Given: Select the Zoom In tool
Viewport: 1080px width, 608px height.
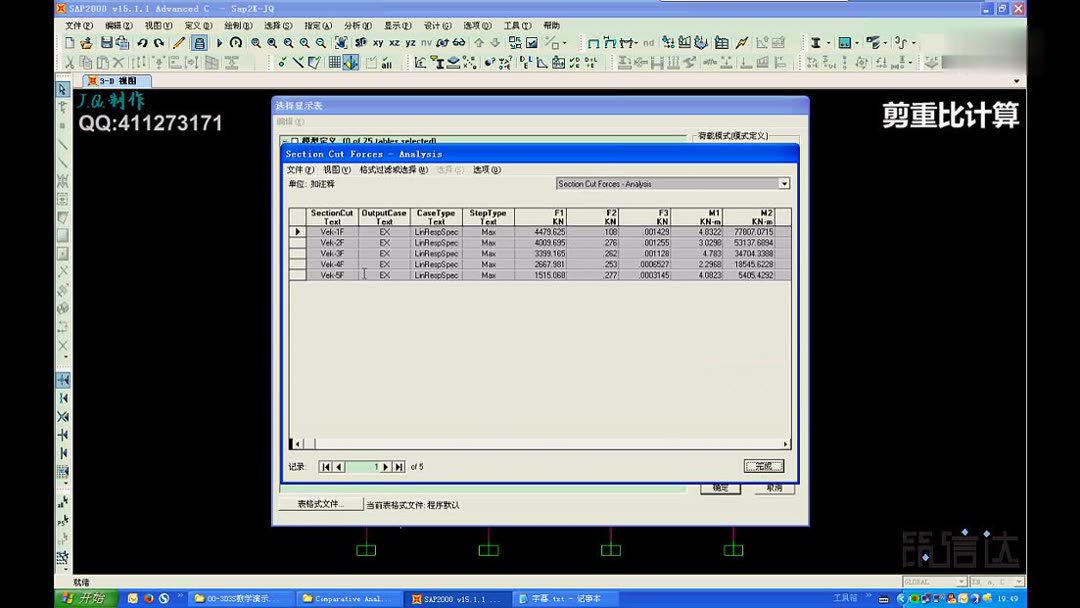Looking at the screenshot, I should [x=304, y=43].
